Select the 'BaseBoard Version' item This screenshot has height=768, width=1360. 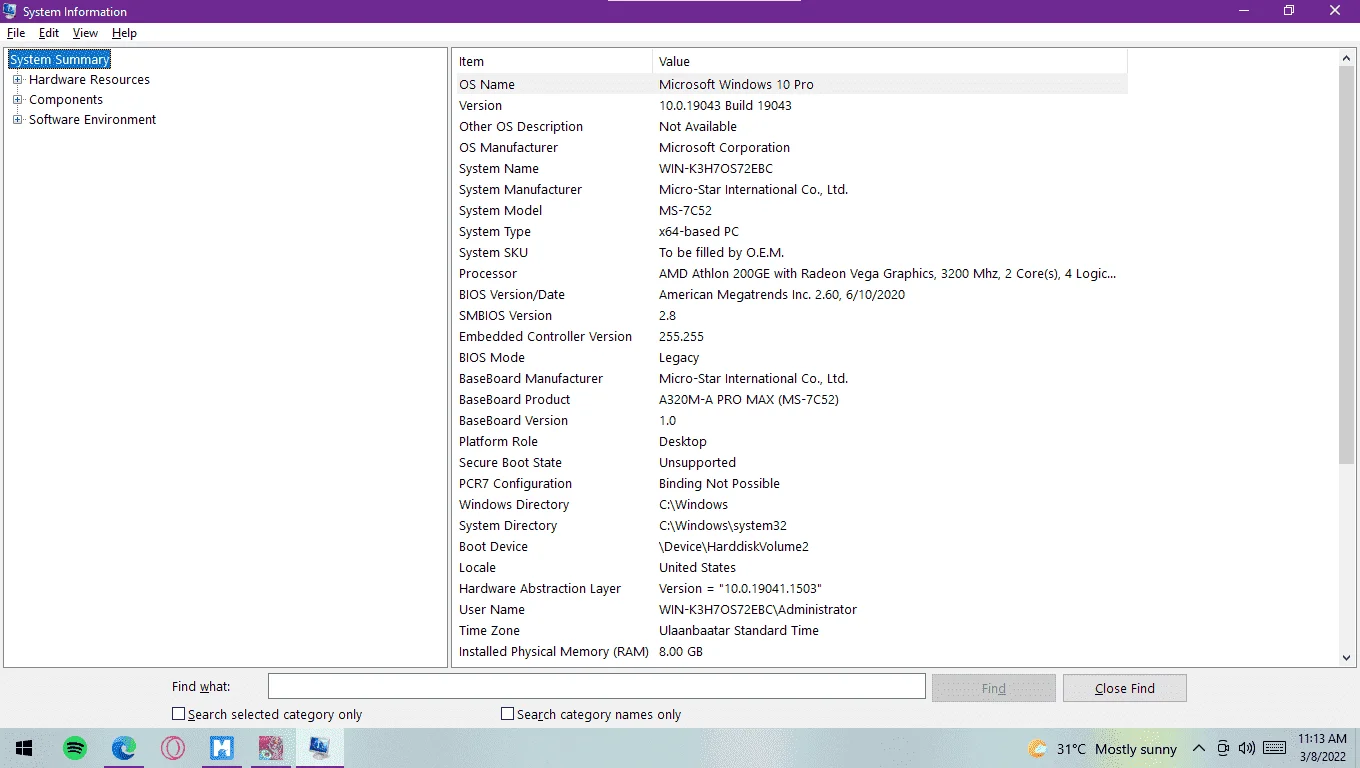point(513,421)
